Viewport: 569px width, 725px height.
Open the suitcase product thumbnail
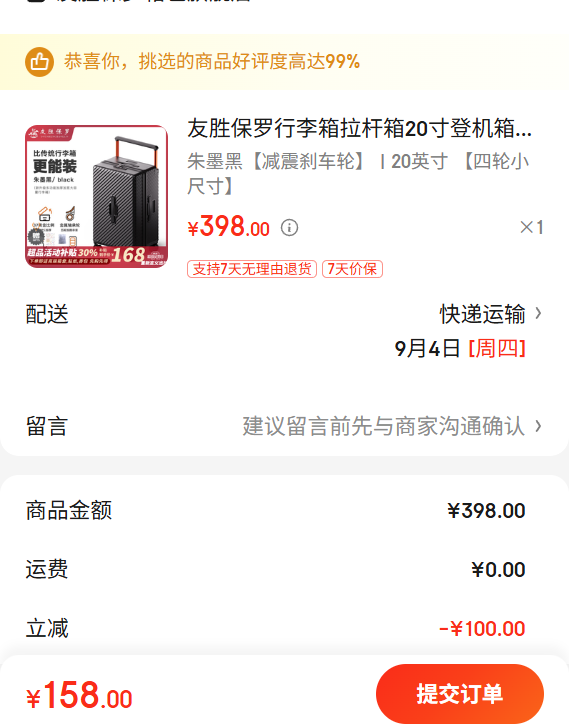pos(97,196)
